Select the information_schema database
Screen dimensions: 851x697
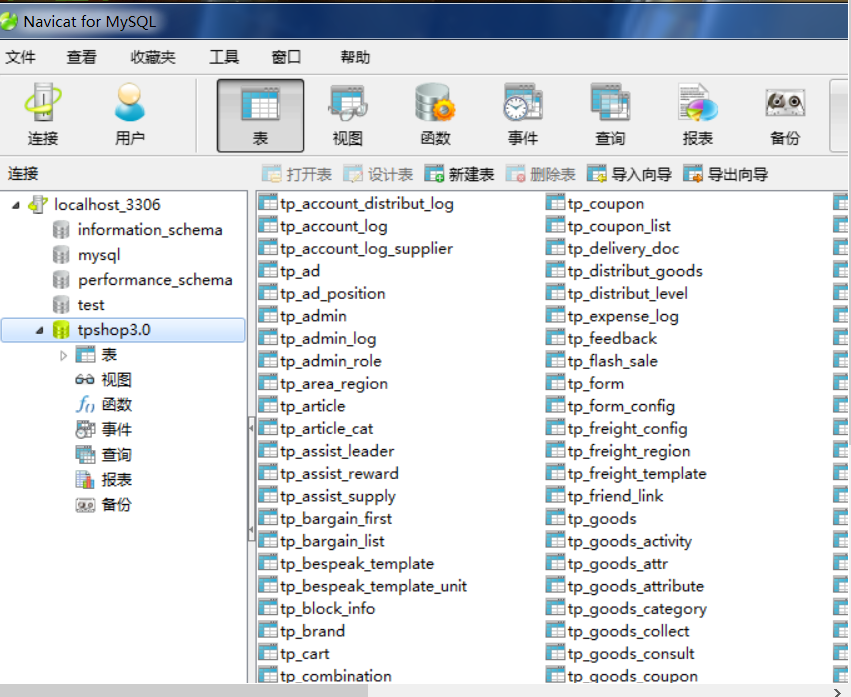[150, 230]
